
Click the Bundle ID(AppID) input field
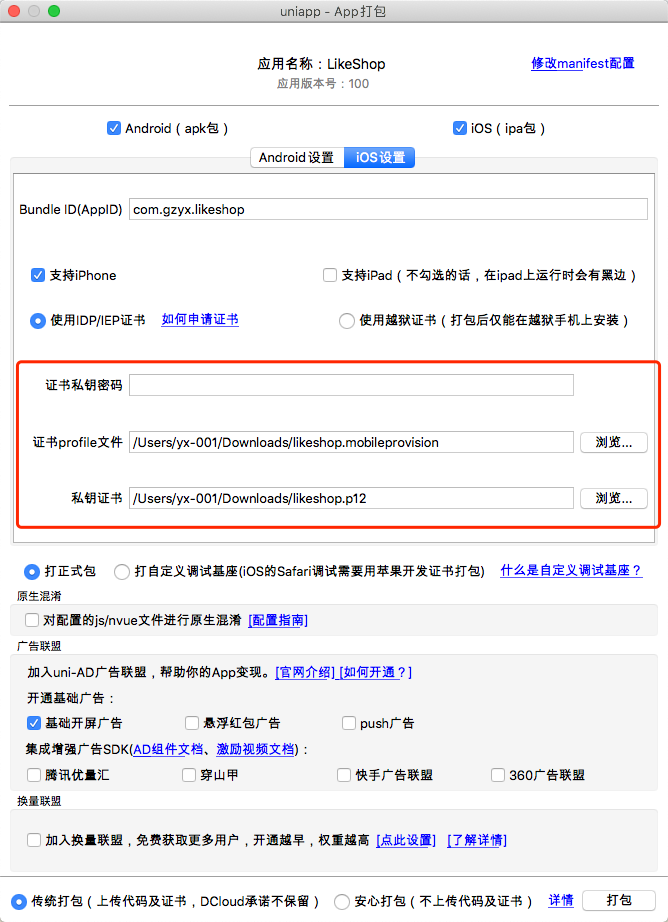388,209
